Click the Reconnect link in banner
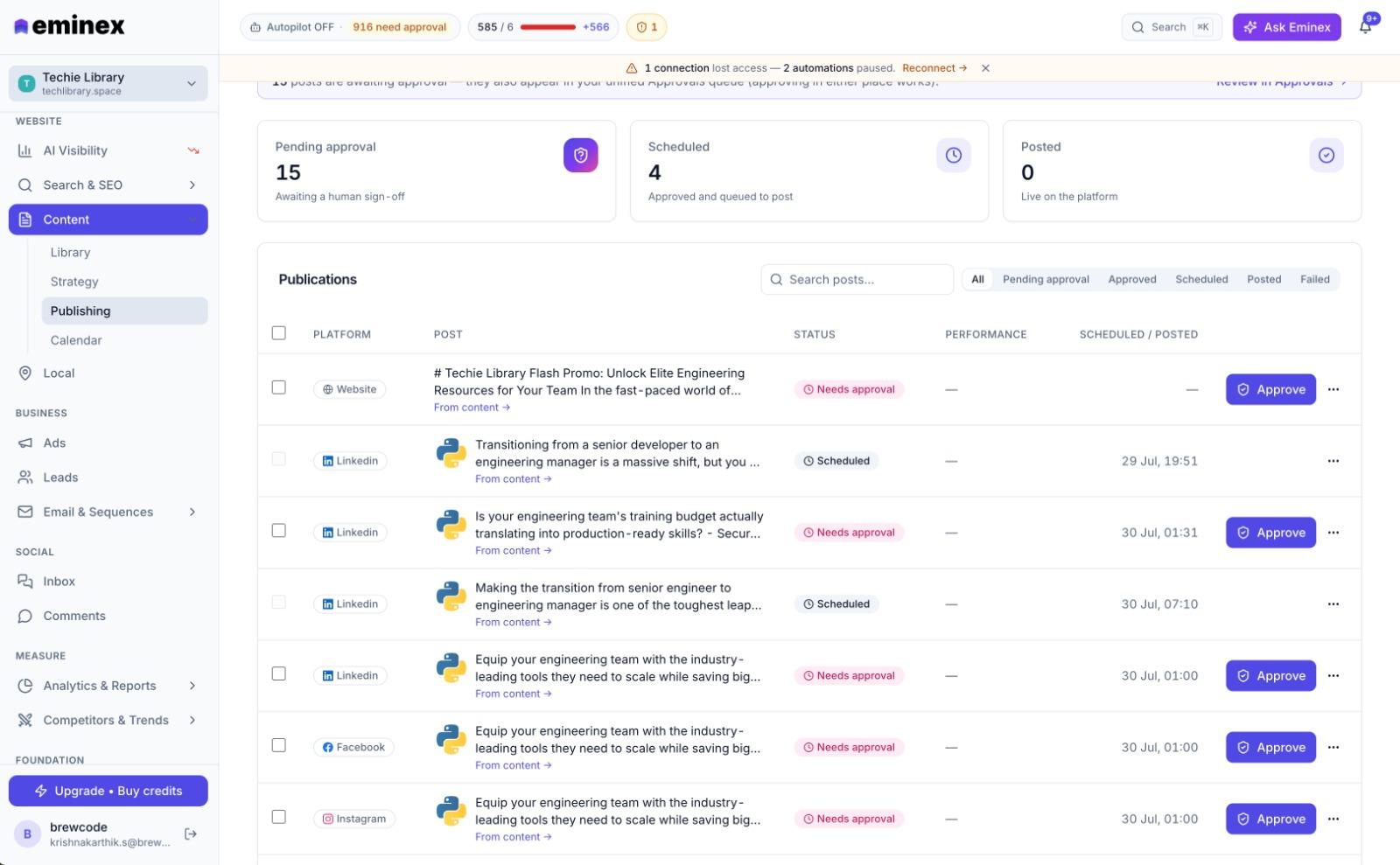This screenshot has width=1400, height=865. click(x=934, y=68)
